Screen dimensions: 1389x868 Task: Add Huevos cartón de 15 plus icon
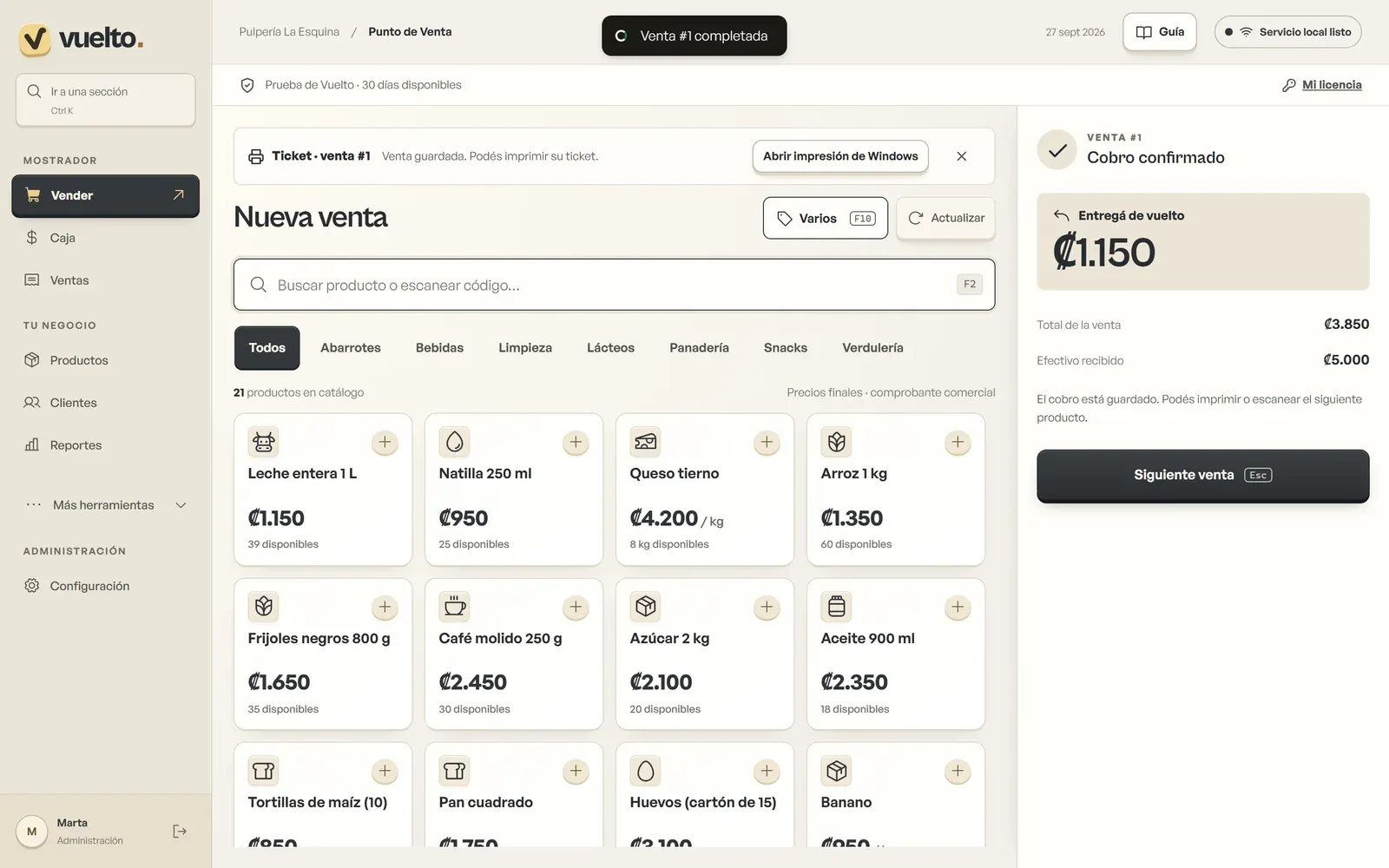click(x=767, y=772)
